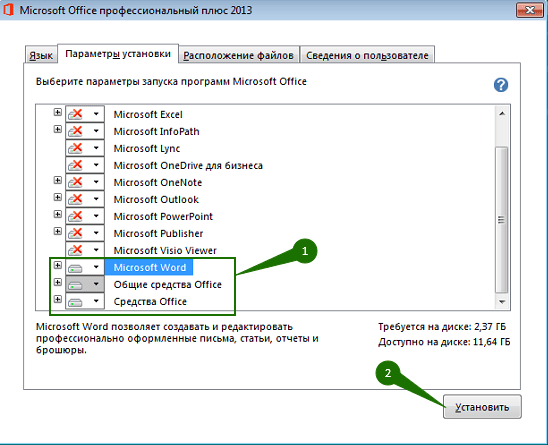Open the dropdown arrow for Общие средства Office
548x445 pixels.
tap(96, 284)
